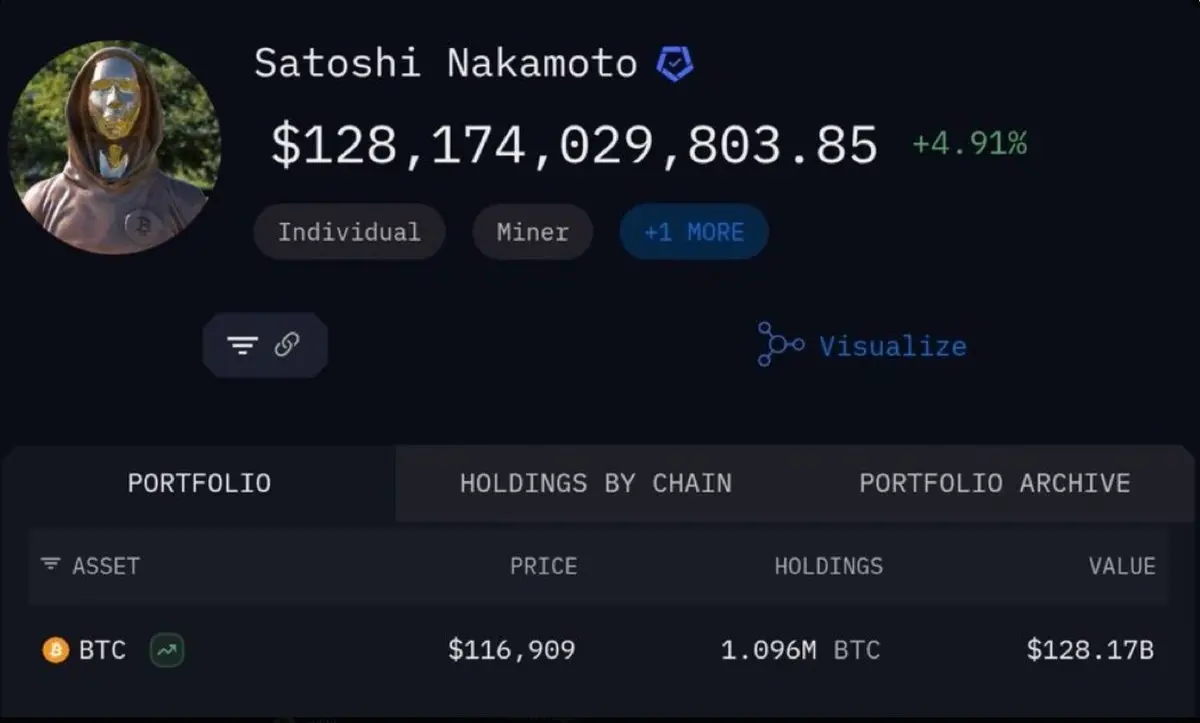Expand the +1 MORE tags
This screenshot has height=723, width=1200.
(x=694, y=232)
